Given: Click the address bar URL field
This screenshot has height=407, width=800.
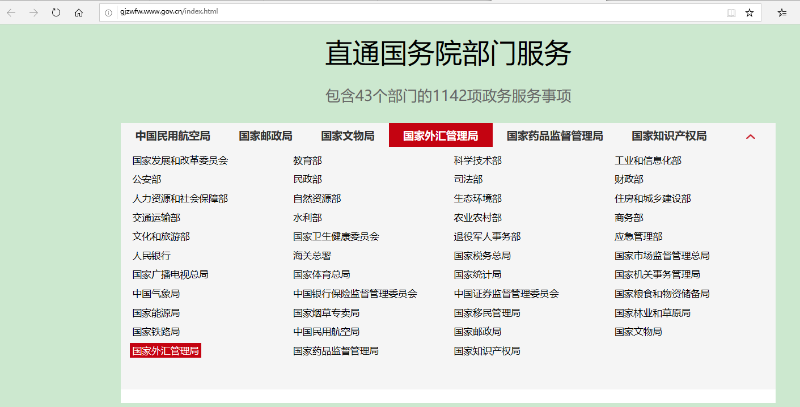Looking at the screenshot, I should 400,12.
